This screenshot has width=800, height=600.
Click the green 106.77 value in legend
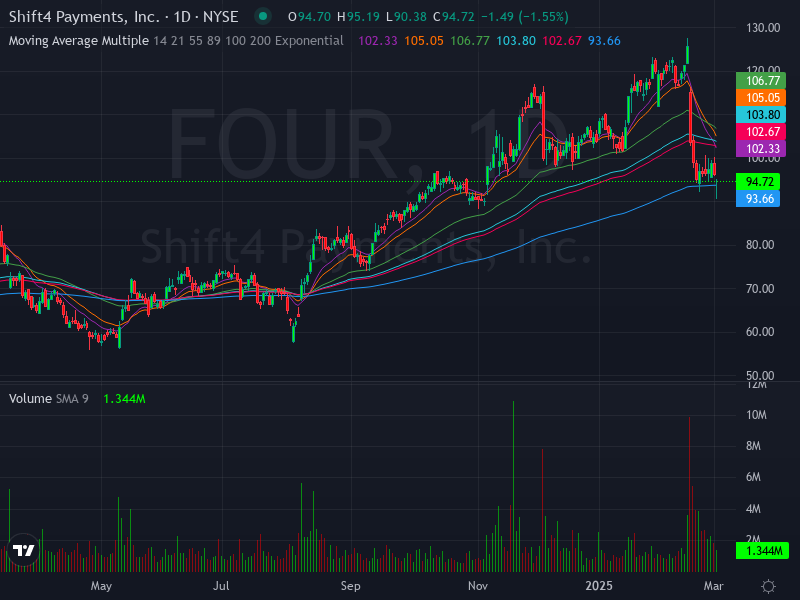[x=470, y=41]
